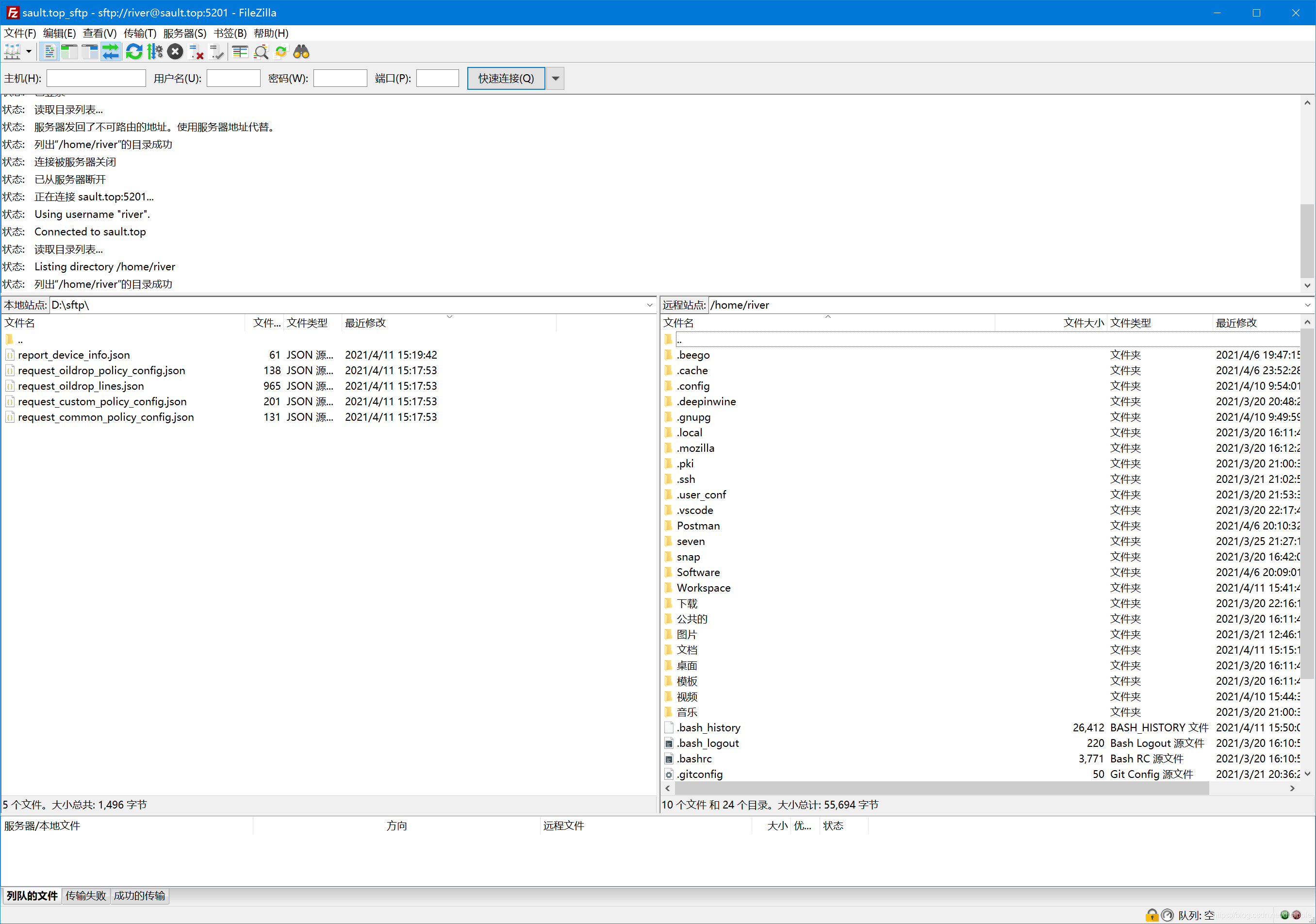The height and width of the screenshot is (924, 1316).
Task: Open the 服务器(S) menu
Action: (x=184, y=33)
